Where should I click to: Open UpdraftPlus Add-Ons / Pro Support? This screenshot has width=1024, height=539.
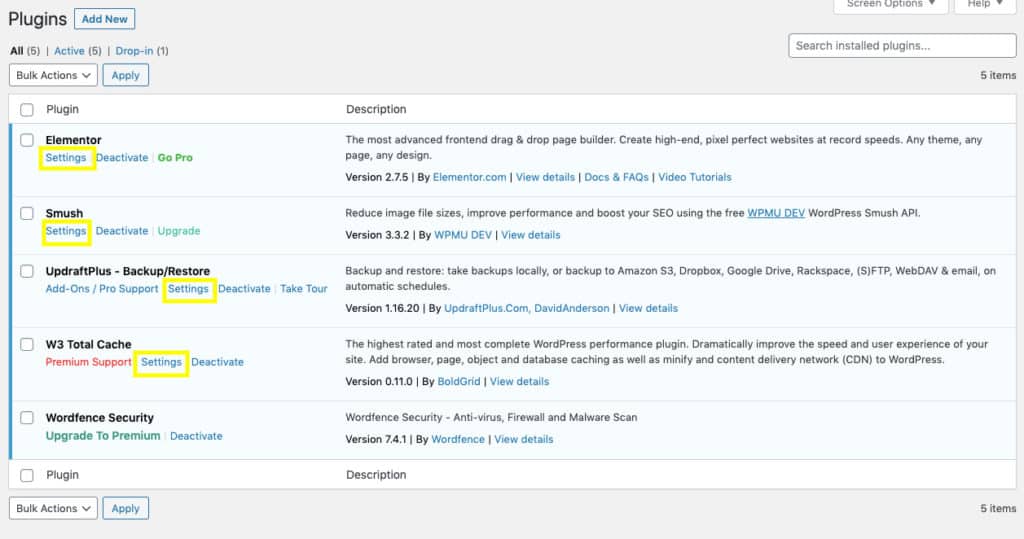point(102,288)
